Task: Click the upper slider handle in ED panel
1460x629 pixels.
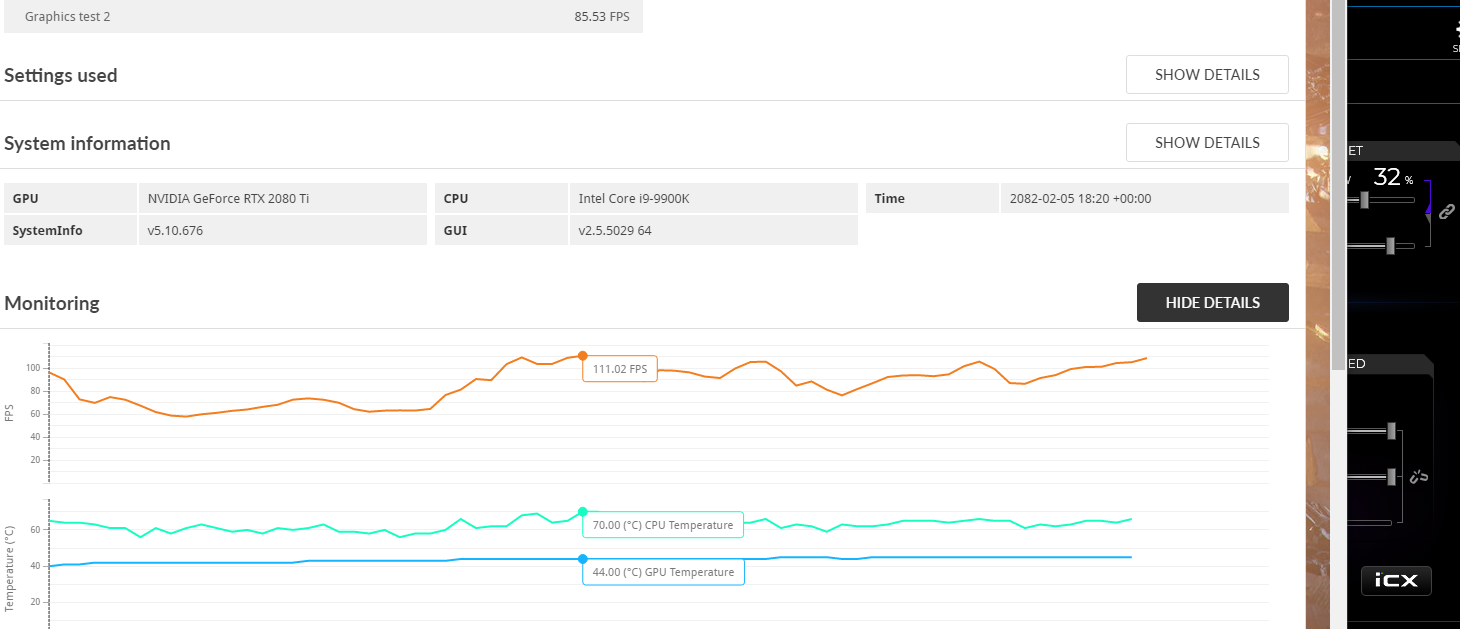Action: [1391, 431]
